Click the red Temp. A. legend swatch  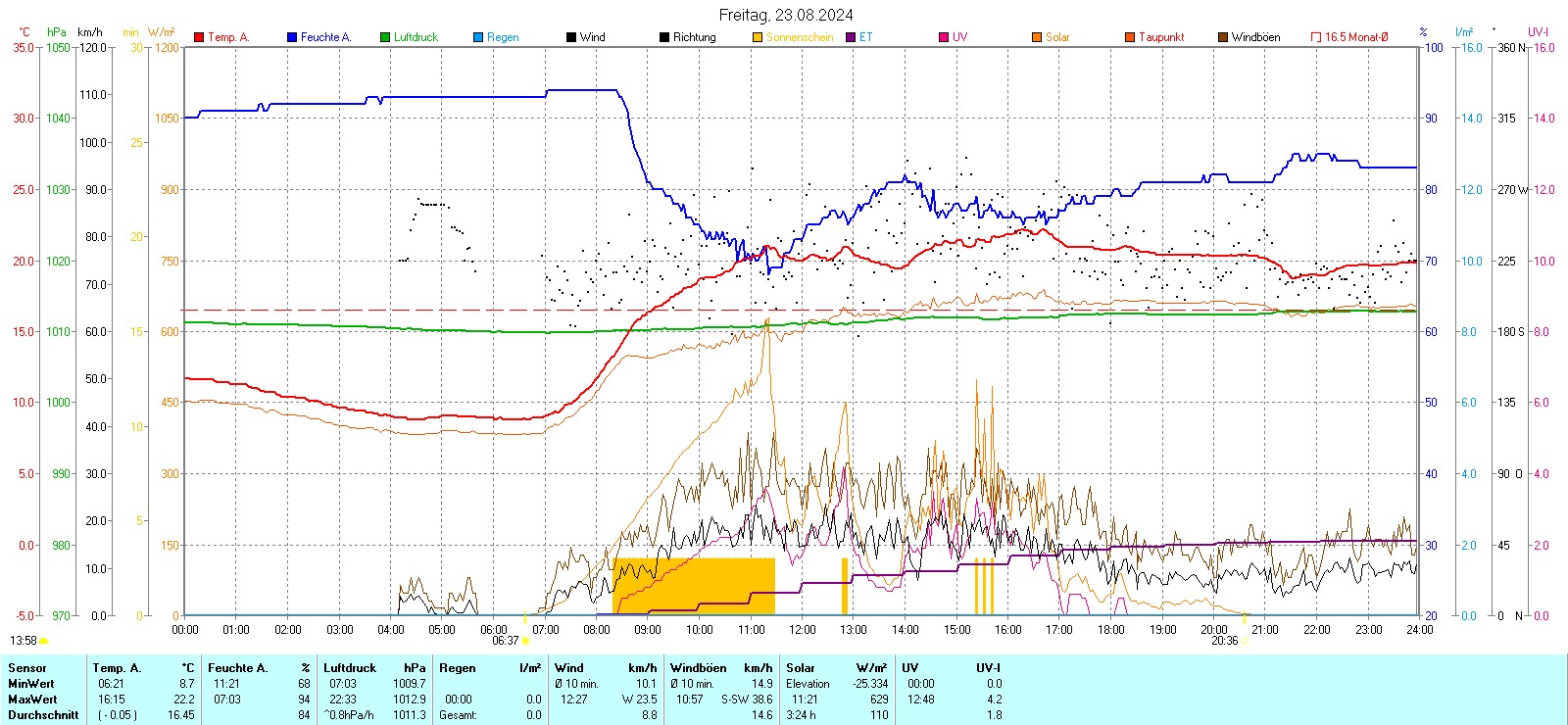click(x=199, y=37)
